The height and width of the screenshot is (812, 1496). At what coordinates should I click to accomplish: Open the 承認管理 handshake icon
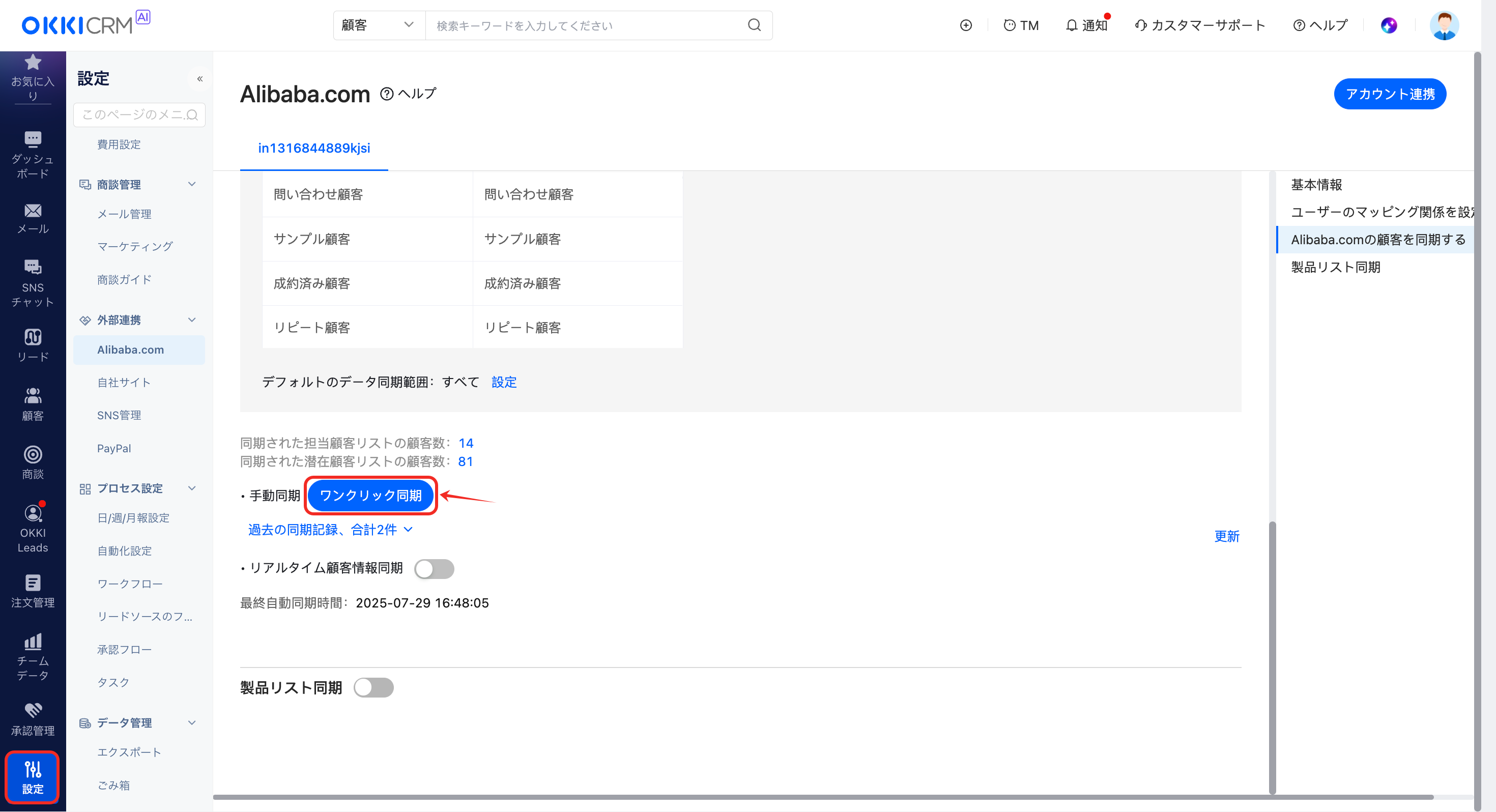click(x=33, y=710)
